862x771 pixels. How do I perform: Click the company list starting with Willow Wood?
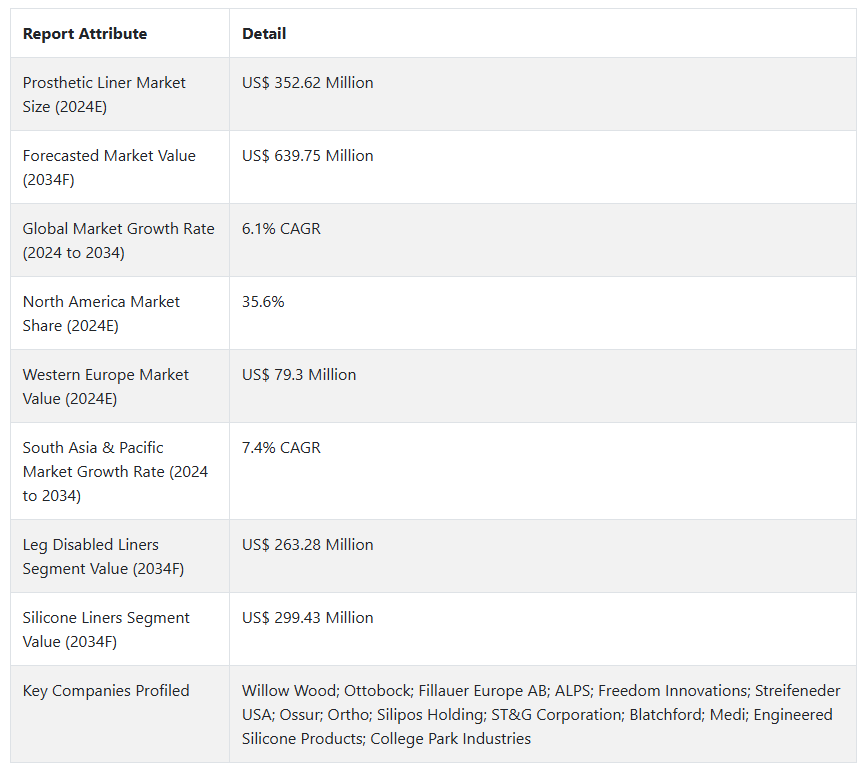pyautogui.click(x=540, y=714)
